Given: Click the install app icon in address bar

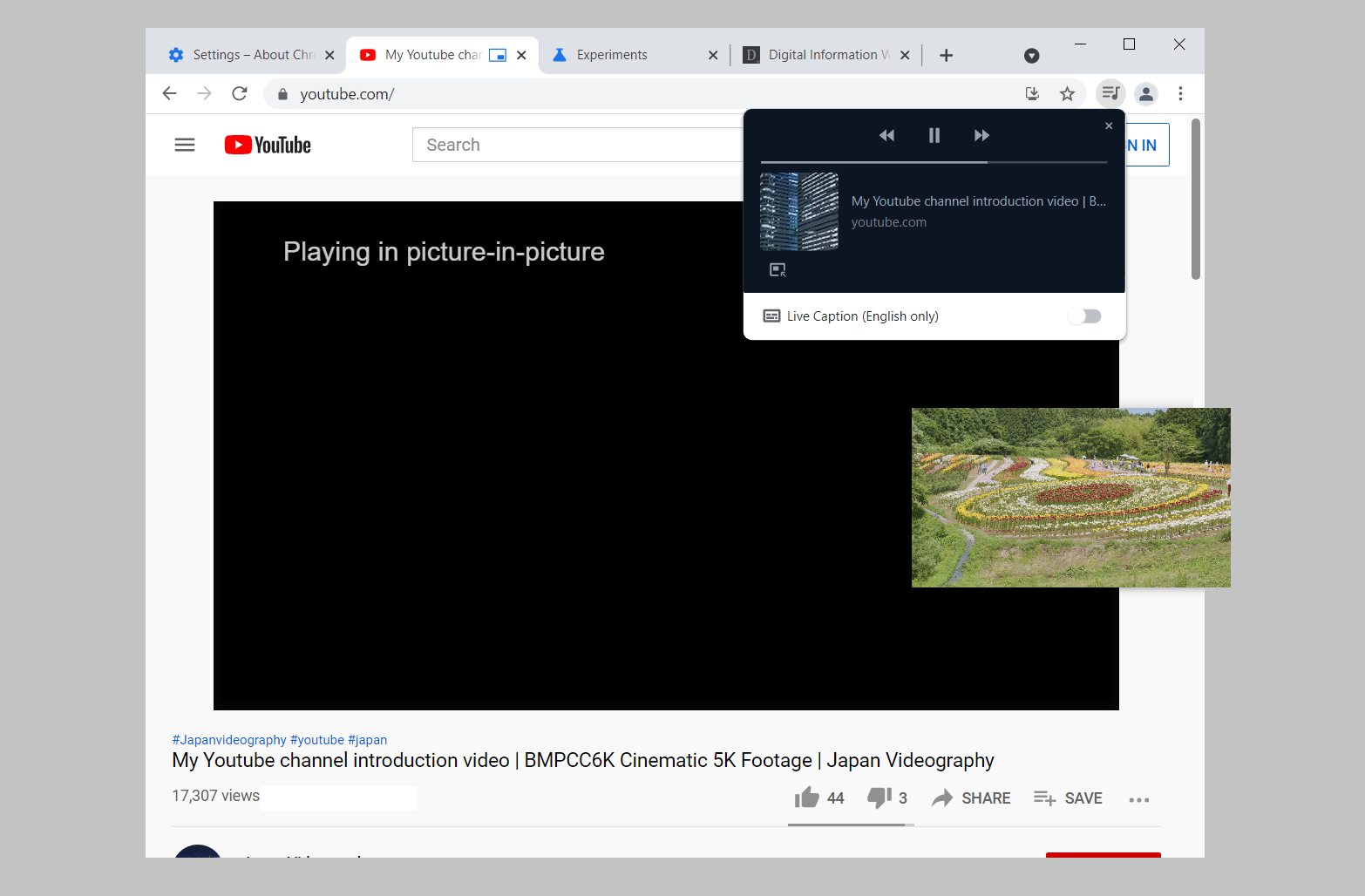Looking at the screenshot, I should tap(1032, 93).
